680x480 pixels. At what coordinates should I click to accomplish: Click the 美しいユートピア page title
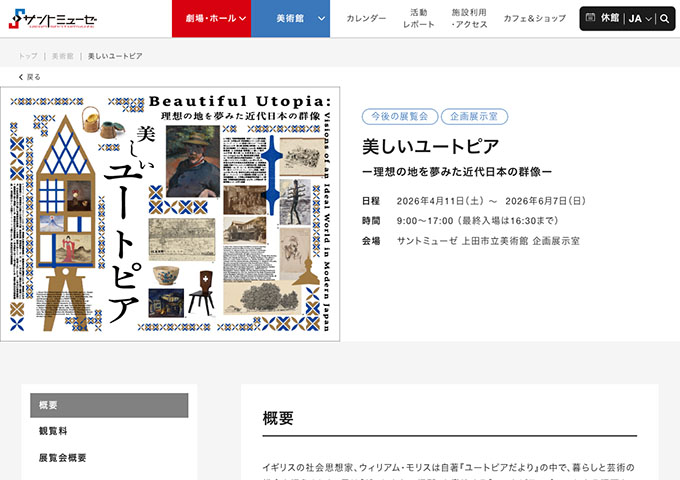[x=431, y=146]
